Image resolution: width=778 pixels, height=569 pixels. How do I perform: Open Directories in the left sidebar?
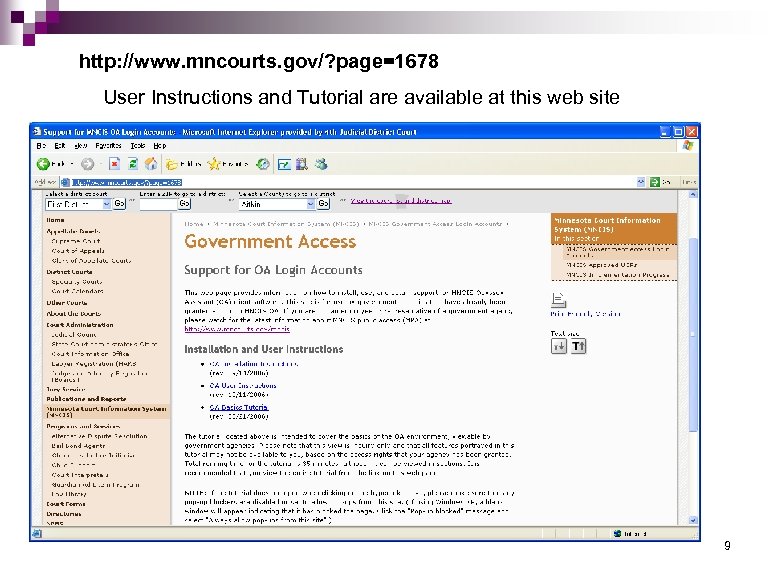(64, 514)
